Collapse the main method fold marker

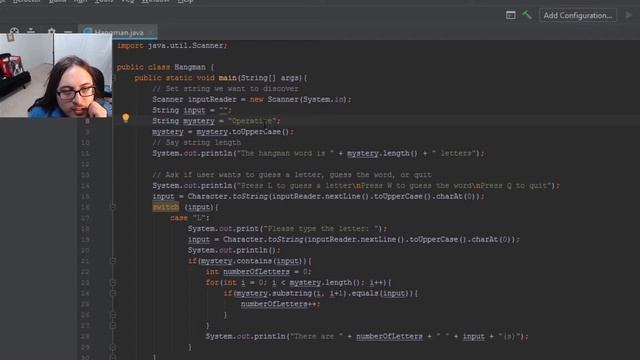[x=114, y=78]
